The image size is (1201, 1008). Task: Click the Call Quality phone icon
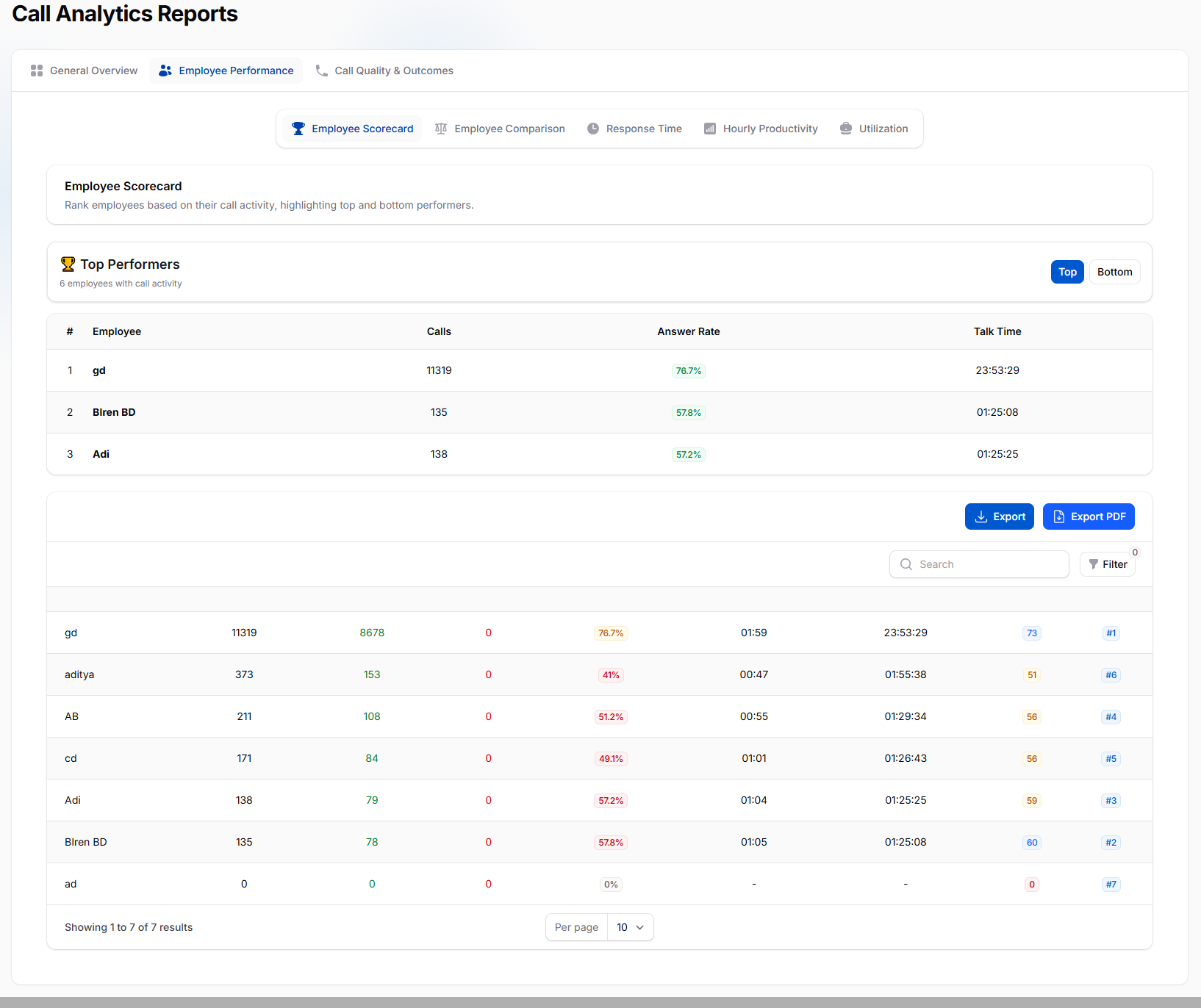coord(321,71)
